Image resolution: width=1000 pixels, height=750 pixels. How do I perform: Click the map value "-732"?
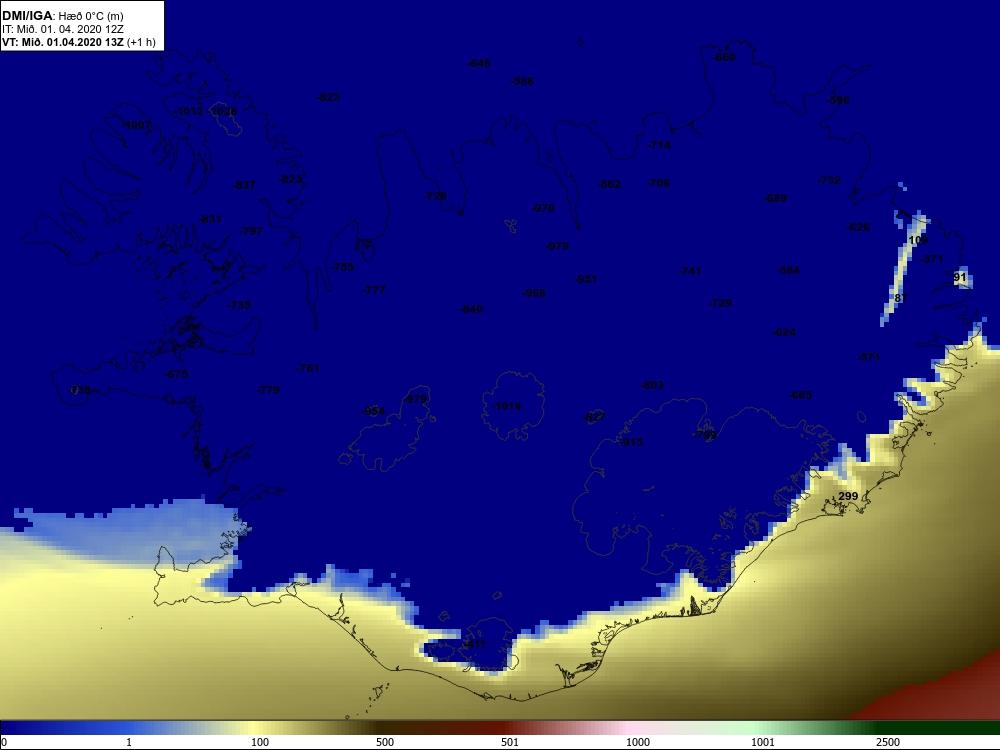point(829,180)
